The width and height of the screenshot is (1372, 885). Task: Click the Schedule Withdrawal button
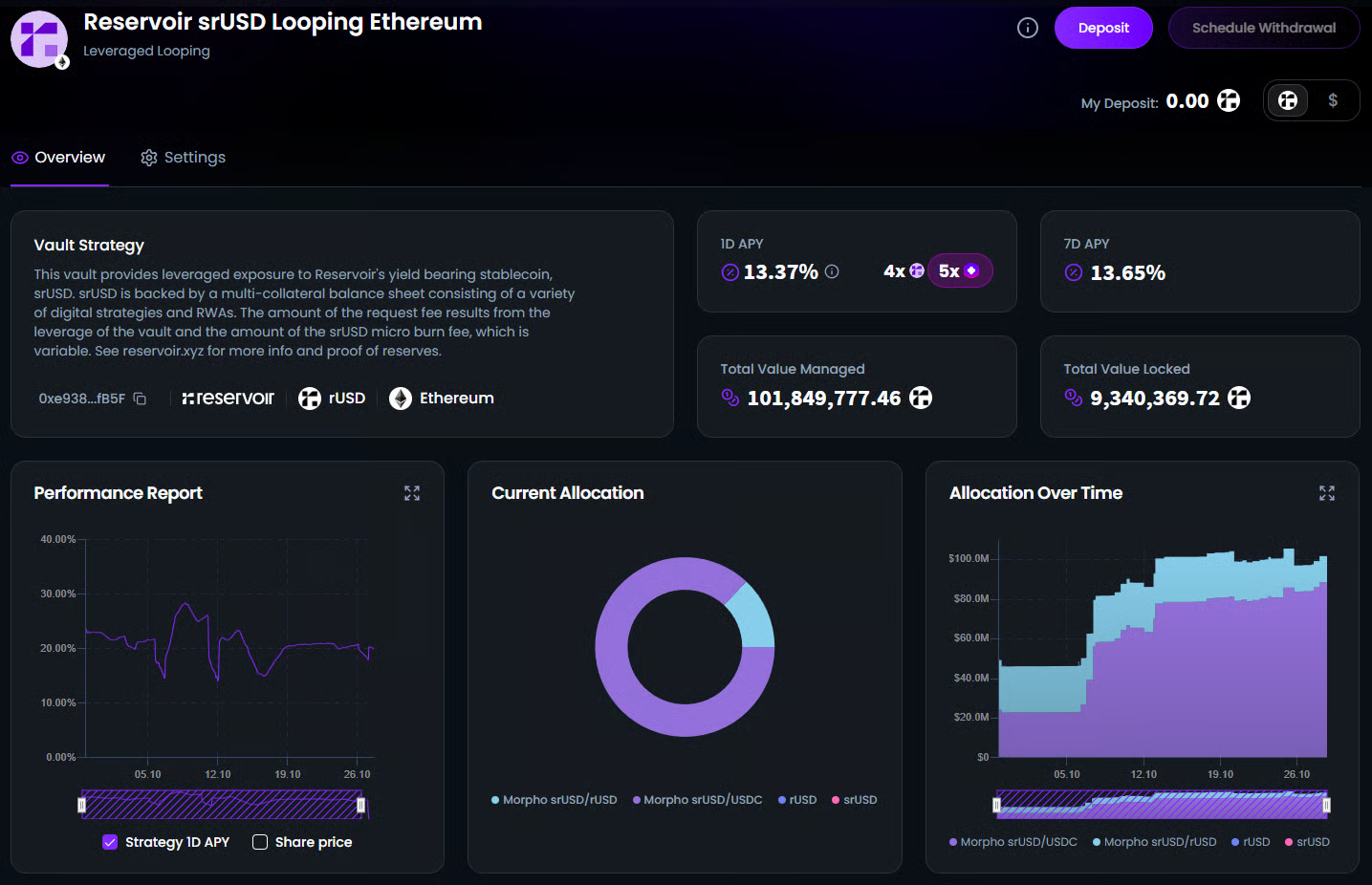(x=1263, y=28)
